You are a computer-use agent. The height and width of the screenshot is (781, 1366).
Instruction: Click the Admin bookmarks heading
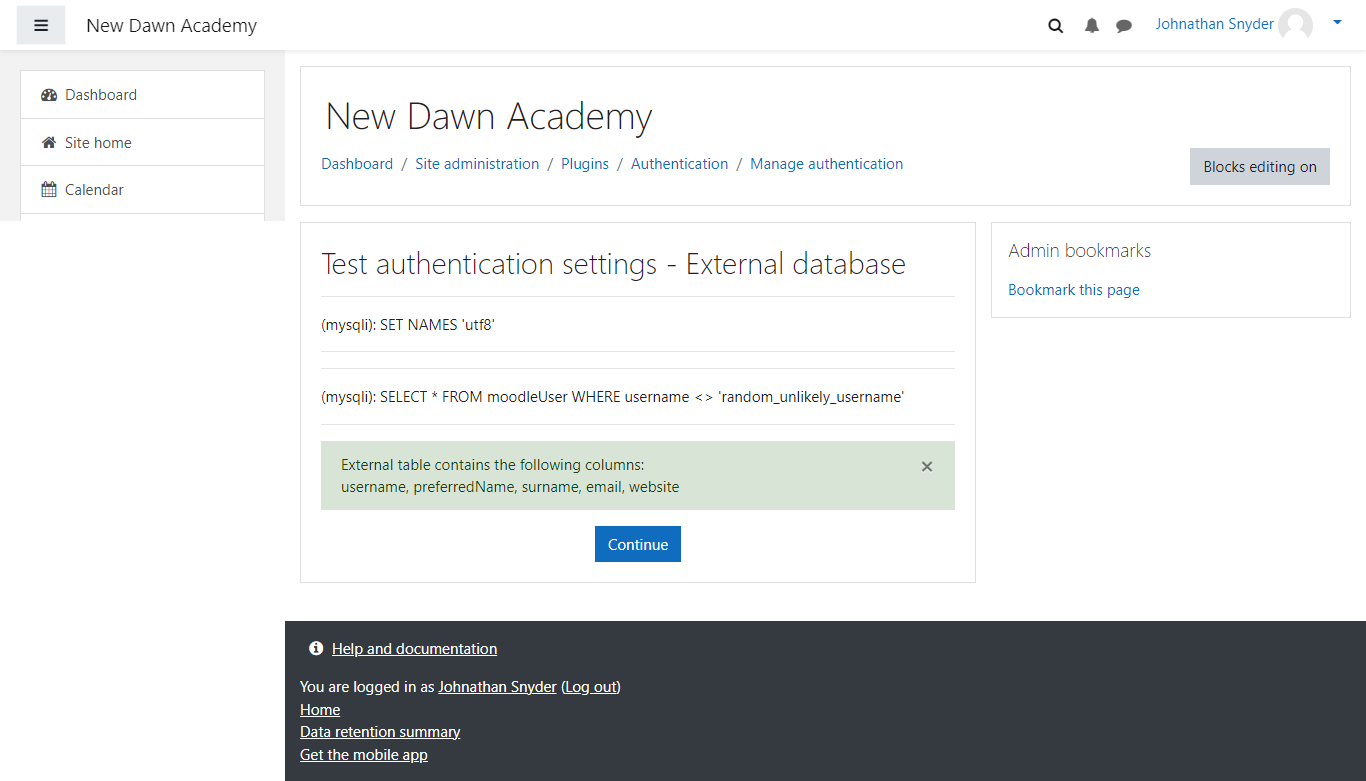pos(1080,251)
